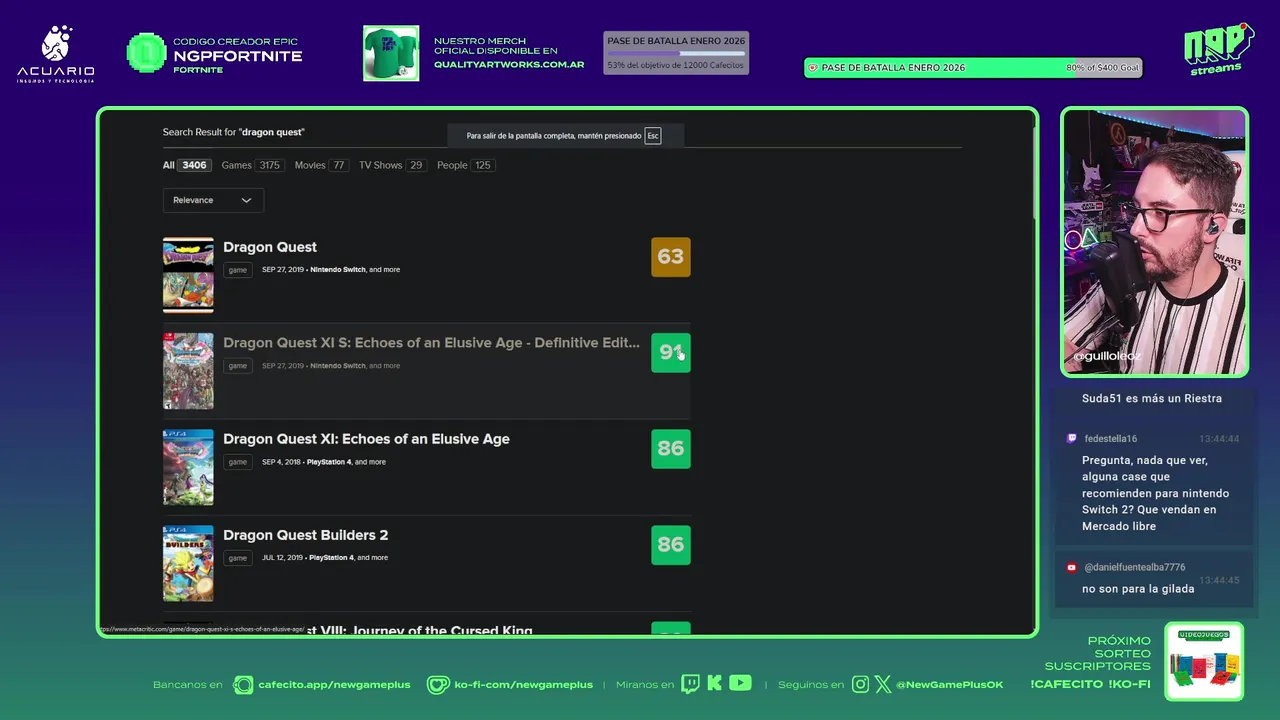The height and width of the screenshot is (720, 1280).
Task: Click the NGP streams logo
Action: tap(1218, 49)
